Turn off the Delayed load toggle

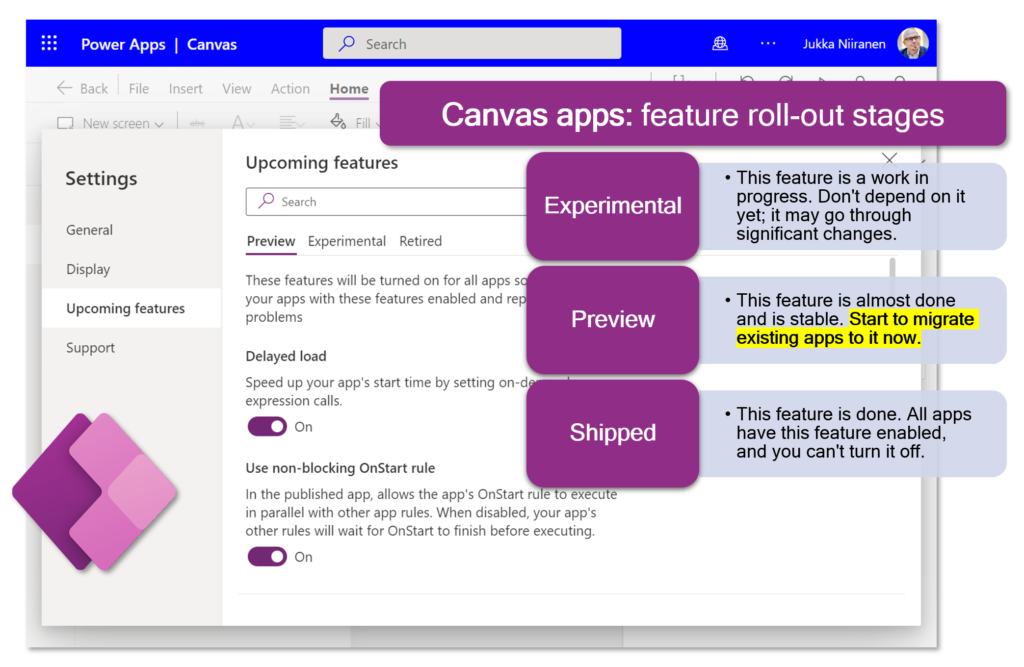[267, 427]
